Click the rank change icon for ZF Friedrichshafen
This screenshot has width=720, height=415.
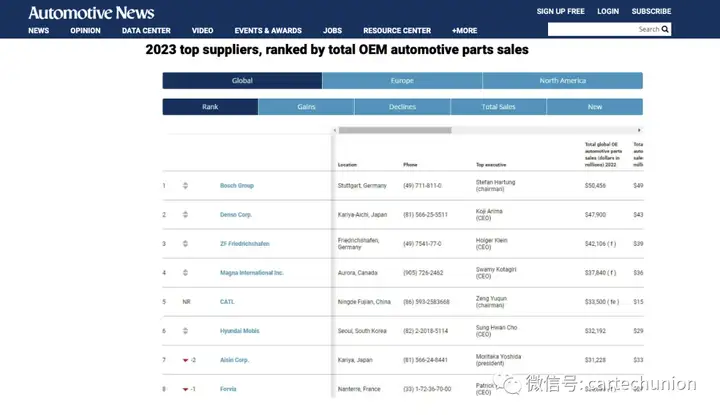185,243
